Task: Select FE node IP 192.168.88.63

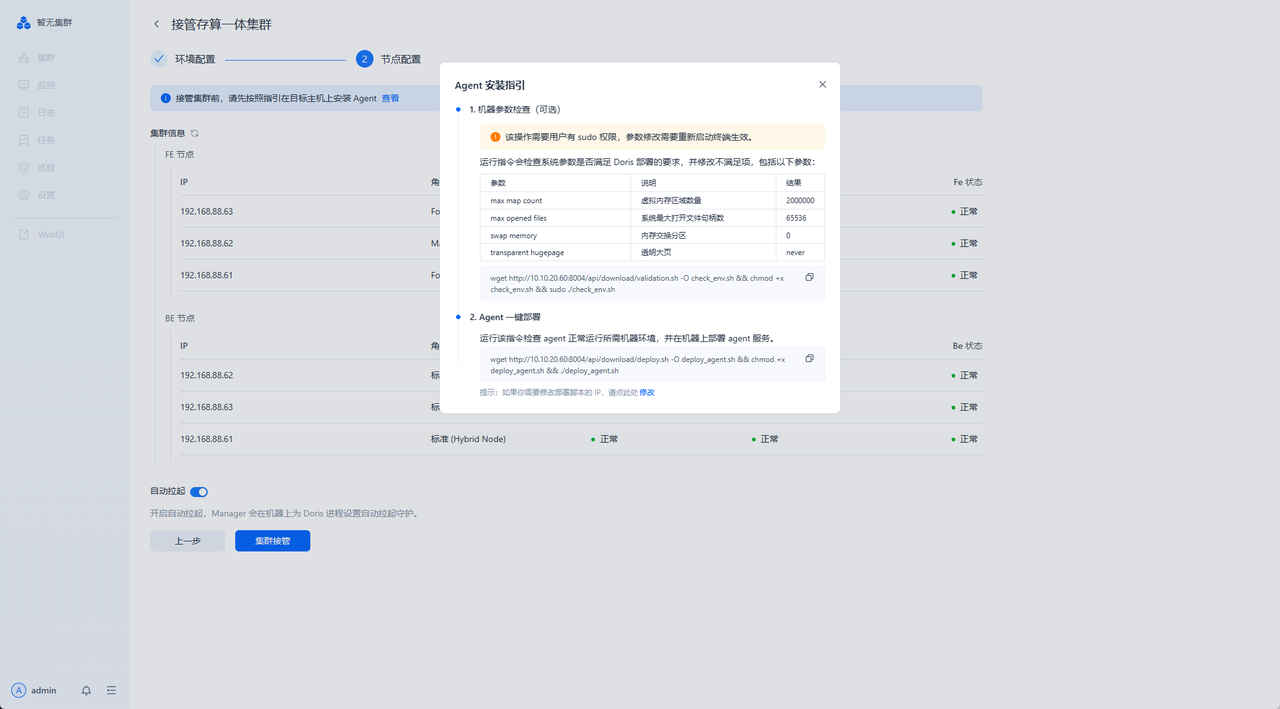Action: (x=206, y=212)
